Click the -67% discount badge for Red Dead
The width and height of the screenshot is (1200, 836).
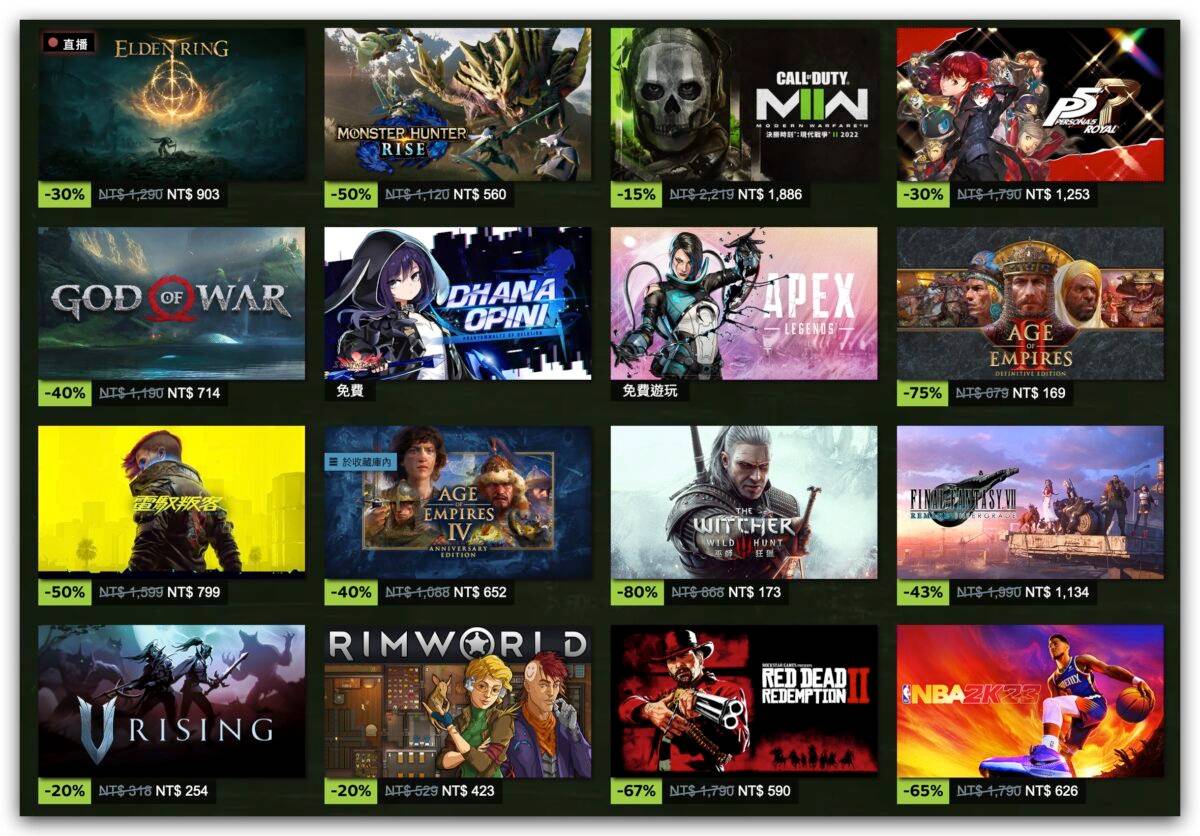[x=637, y=791]
